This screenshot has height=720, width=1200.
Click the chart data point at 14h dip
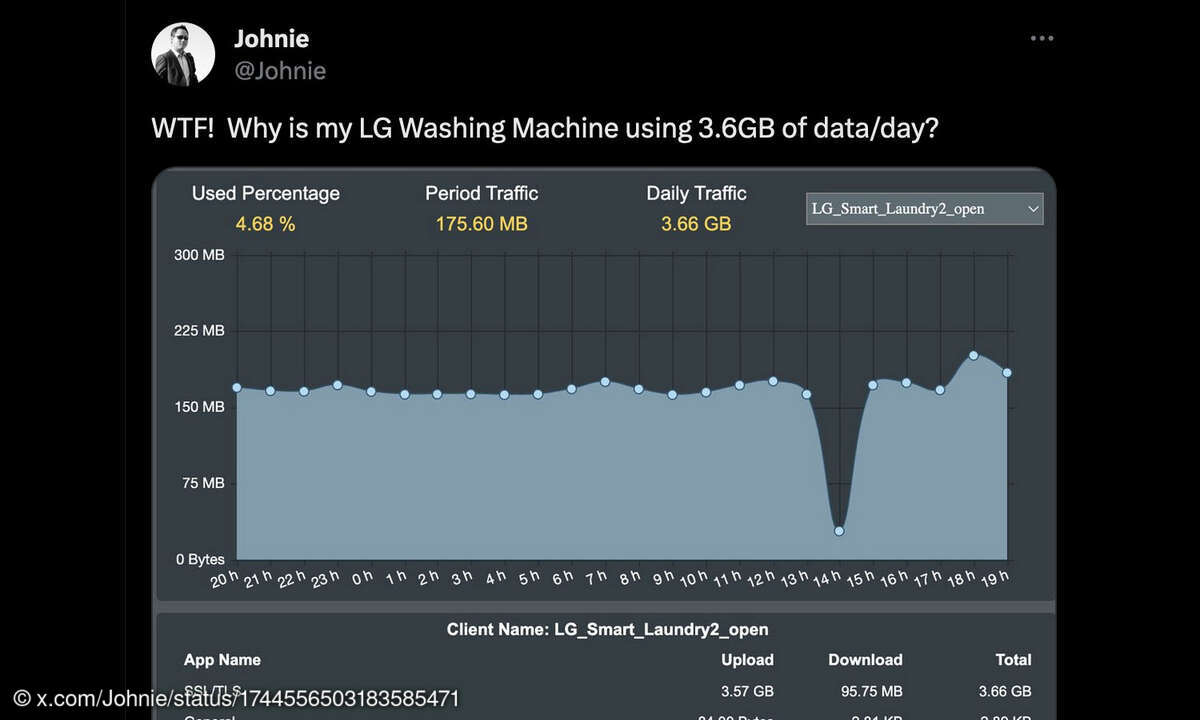[839, 531]
